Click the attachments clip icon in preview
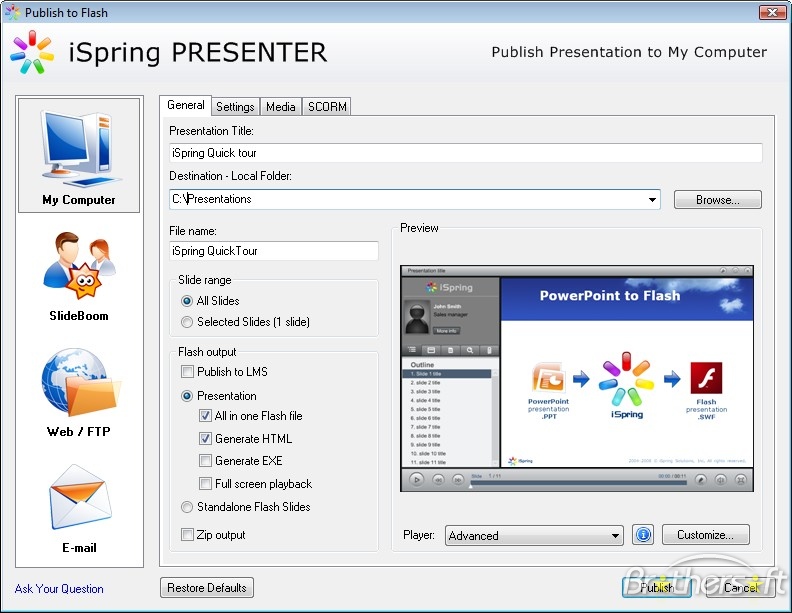The image size is (792, 613). [x=488, y=349]
